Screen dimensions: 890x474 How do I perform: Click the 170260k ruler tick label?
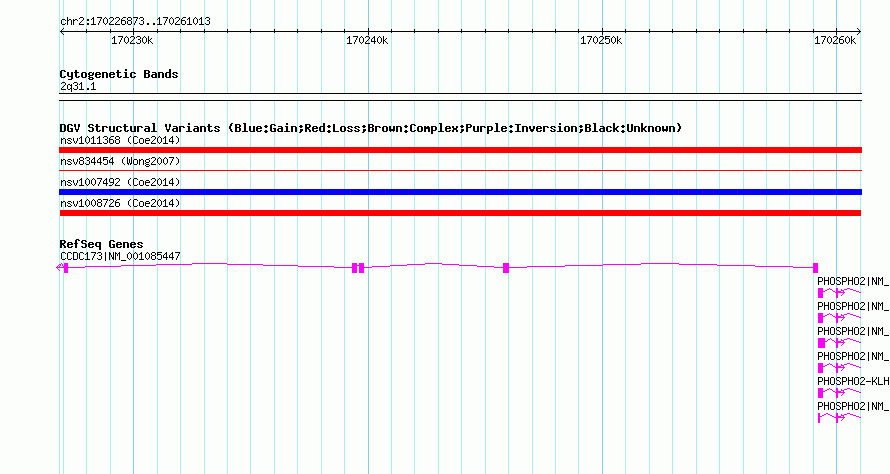(835, 40)
